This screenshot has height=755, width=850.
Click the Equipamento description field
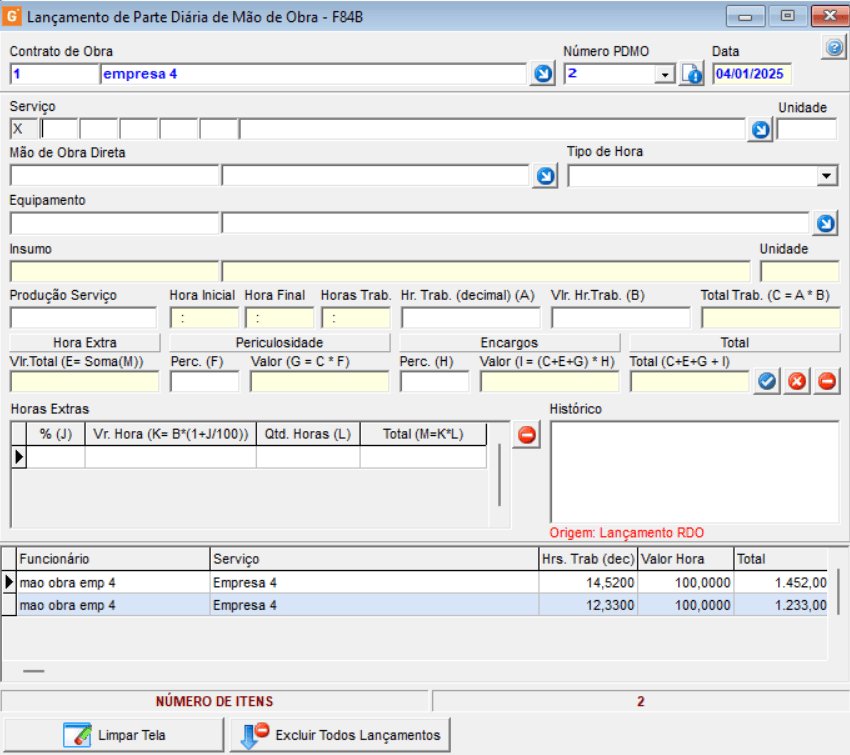point(516,223)
